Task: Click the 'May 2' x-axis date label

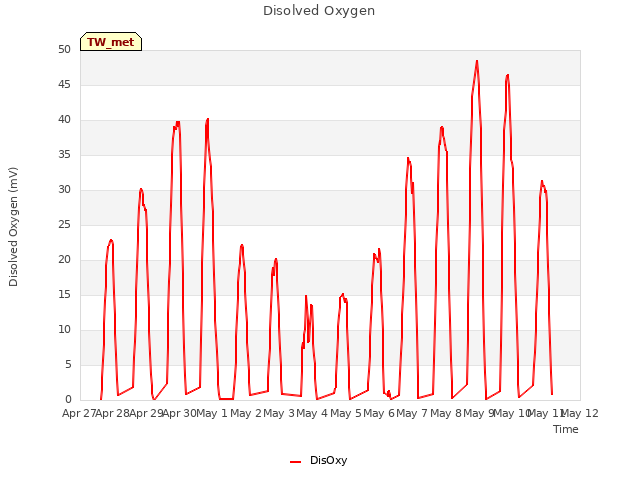Action: [x=245, y=413]
